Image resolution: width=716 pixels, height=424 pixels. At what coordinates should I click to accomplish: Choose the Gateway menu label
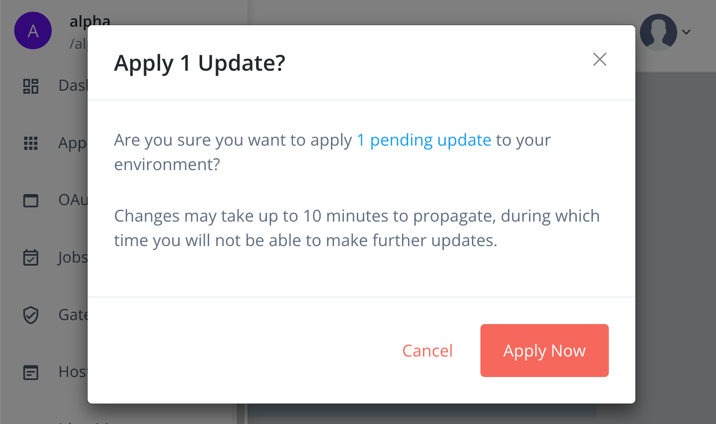(x=72, y=315)
